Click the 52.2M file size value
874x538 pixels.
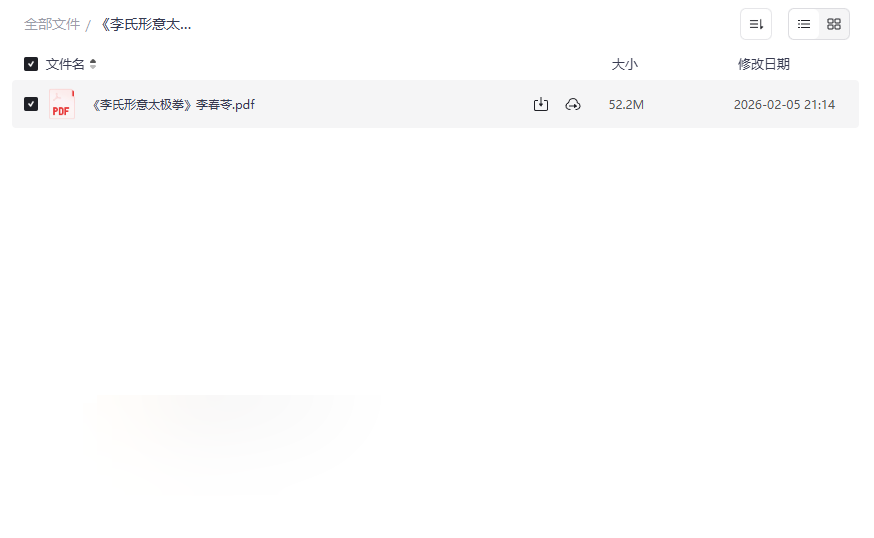pyautogui.click(x=626, y=105)
